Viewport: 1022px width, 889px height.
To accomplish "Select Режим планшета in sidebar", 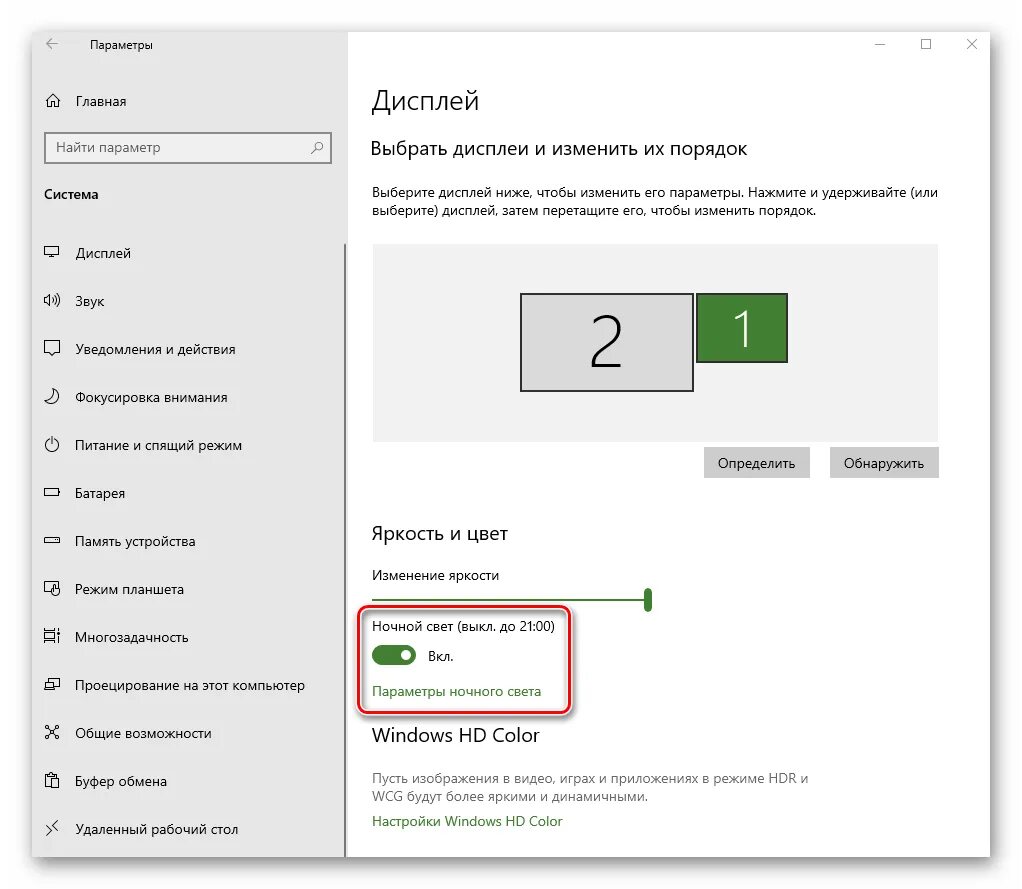I will (129, 589).
